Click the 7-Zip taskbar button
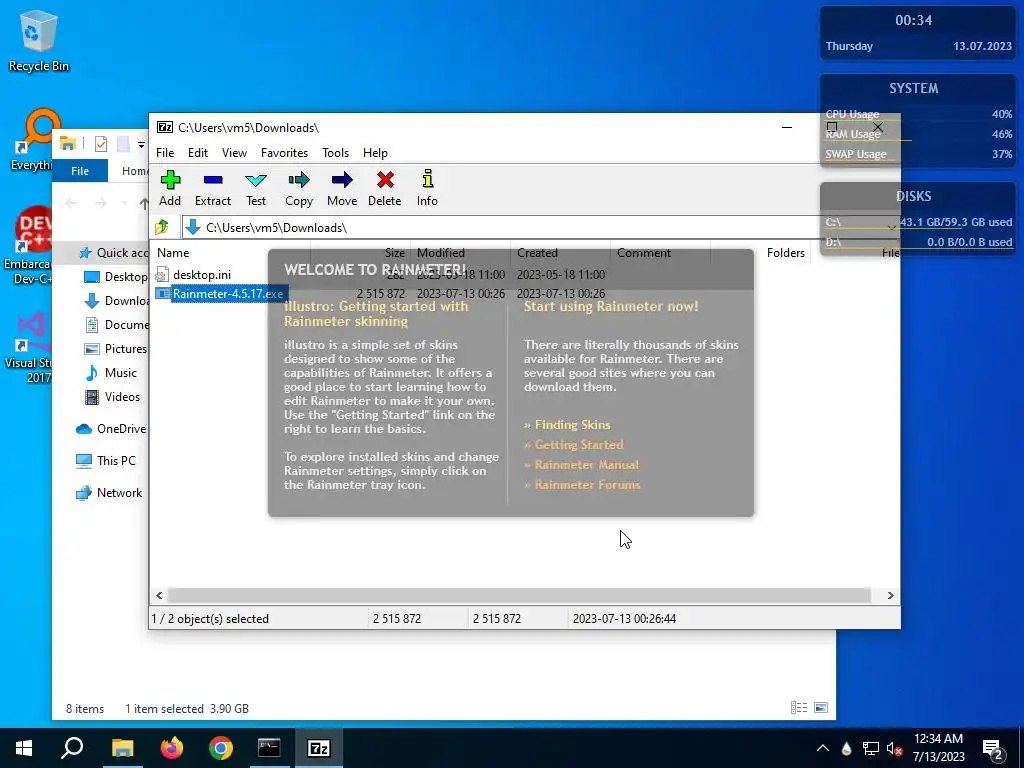The width and height of the screenshot is (1024, 768). tap(319, 748)
